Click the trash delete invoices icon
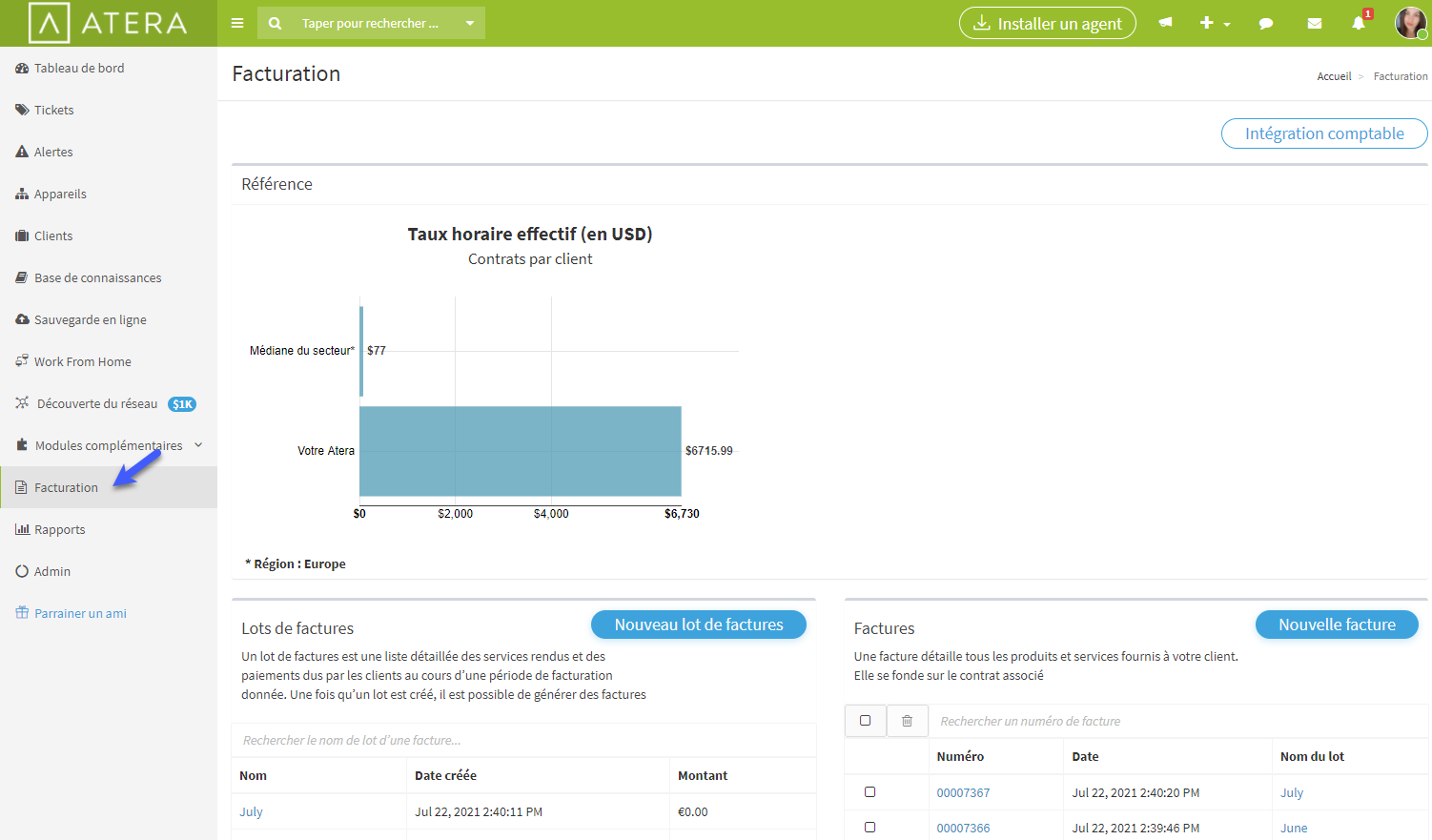 coord(907,721)
